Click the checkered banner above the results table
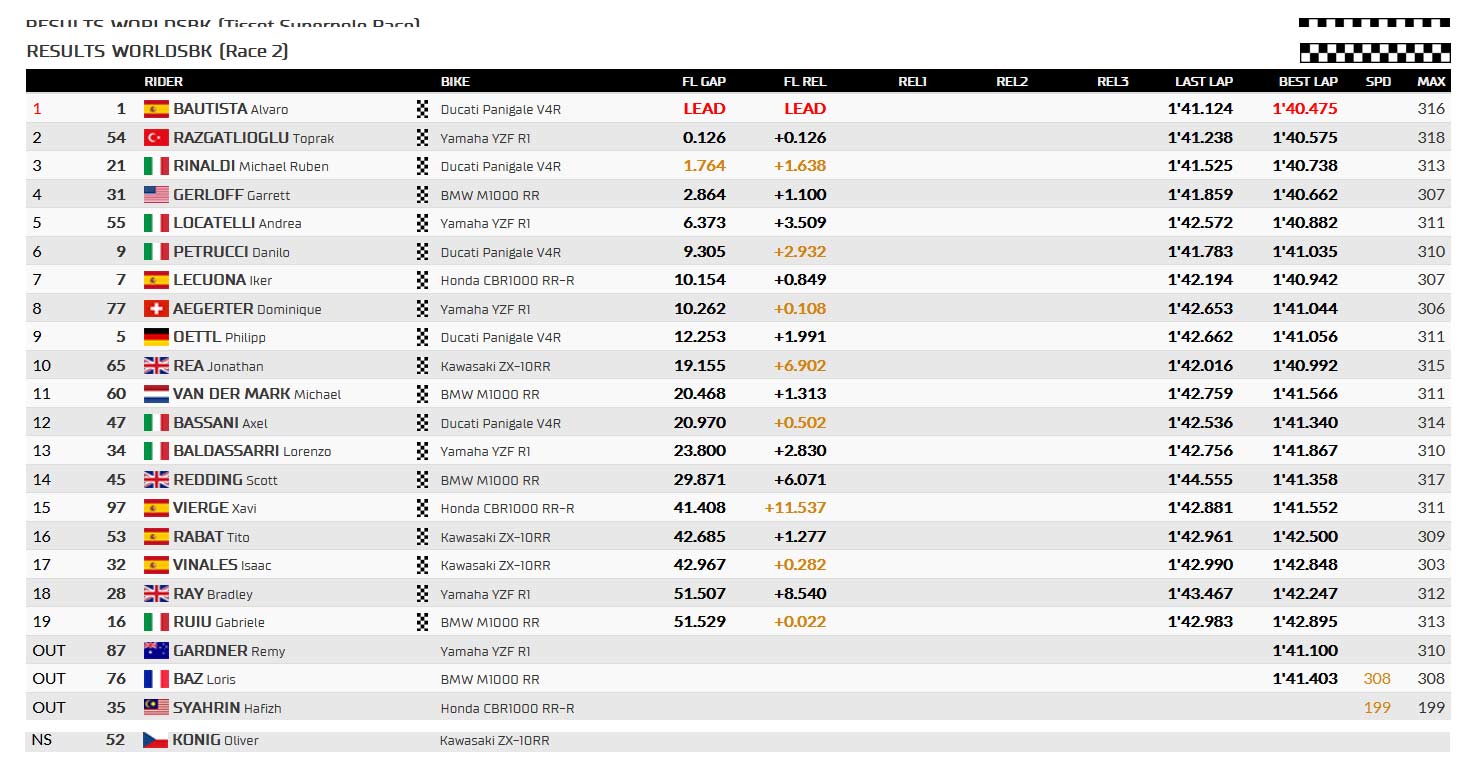The image size is (1471, 759). (1374, 52)
